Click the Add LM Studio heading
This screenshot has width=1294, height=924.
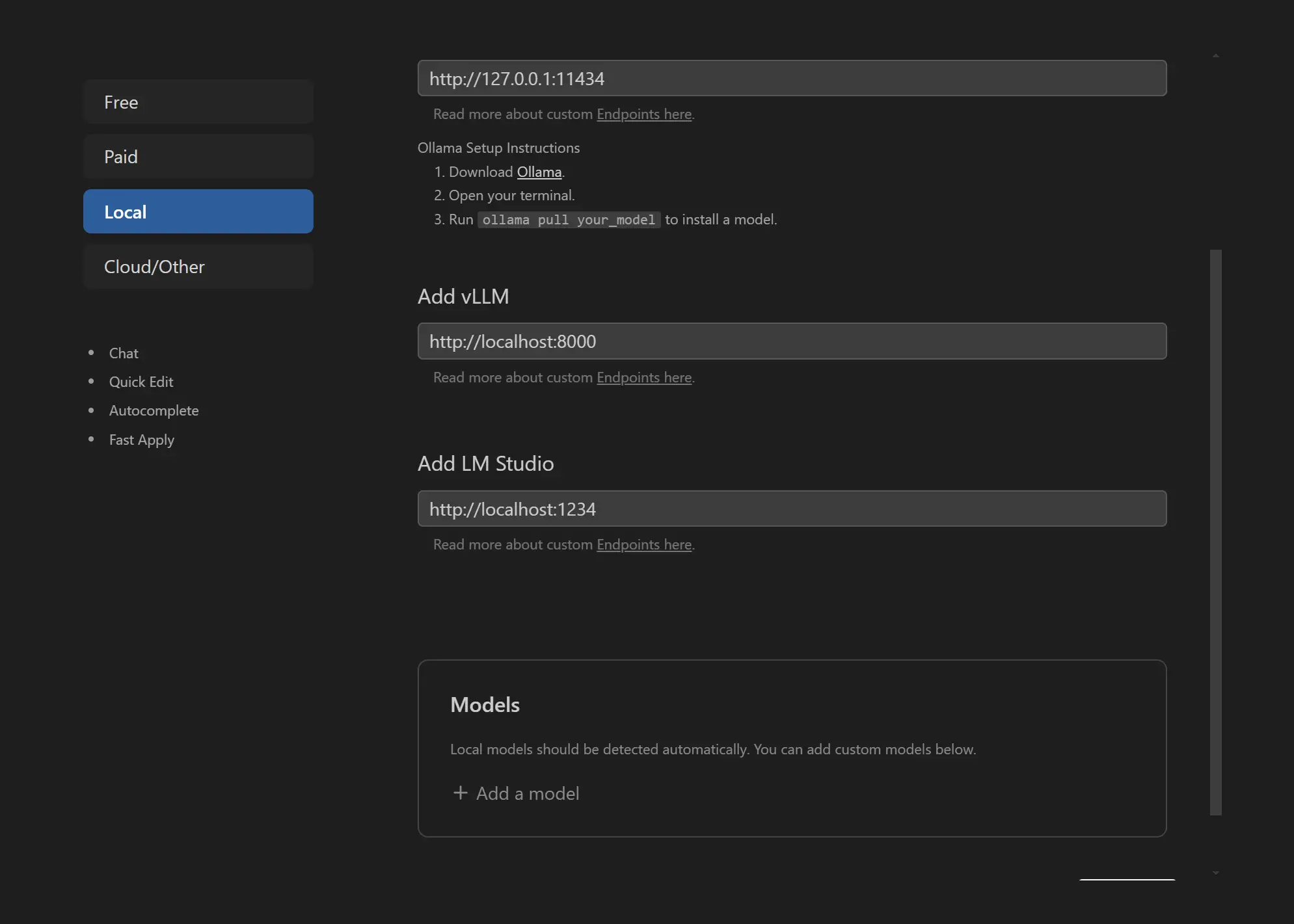pyautogui.click(x=486, y=464)
